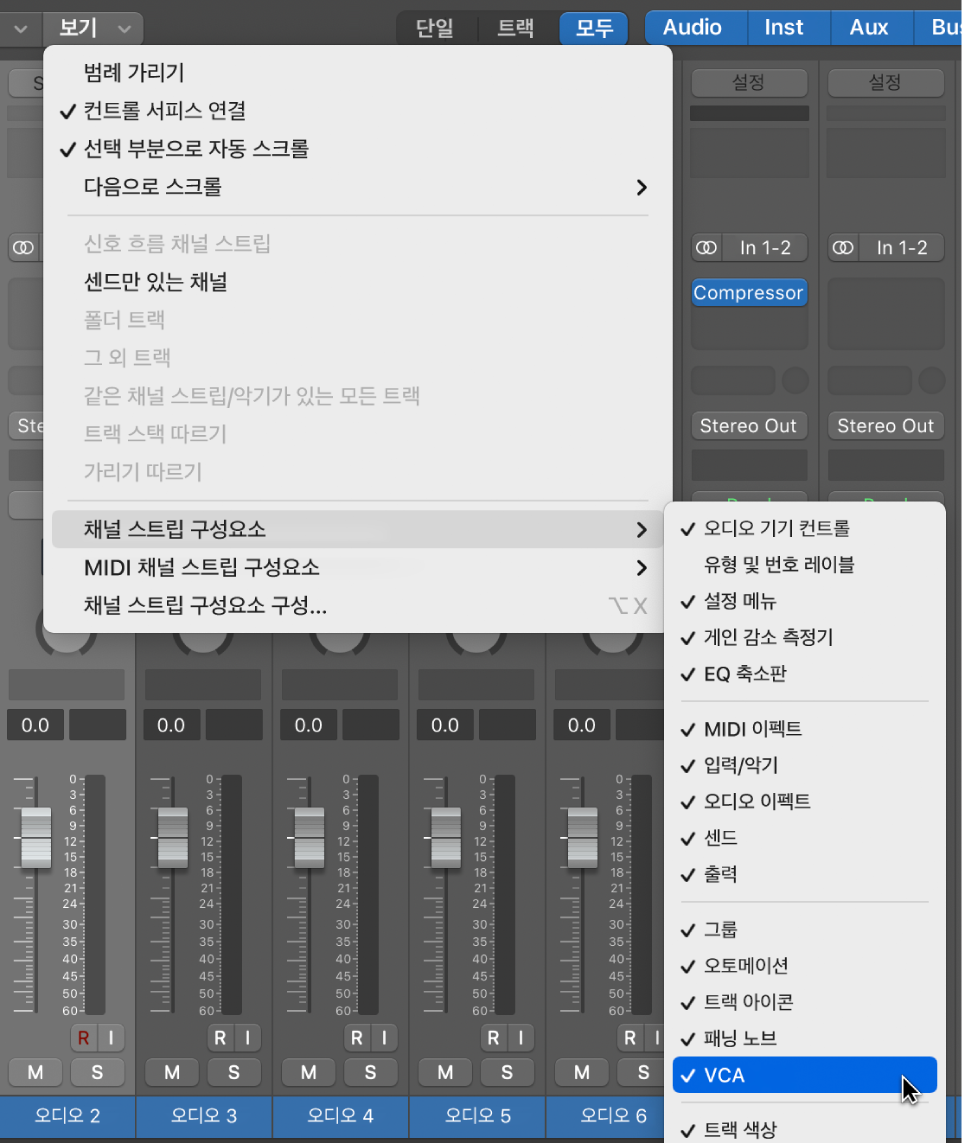Mute the 오디오 5 channel
The width and height of the screenshot is (963, 1144).
[445, 1072]
